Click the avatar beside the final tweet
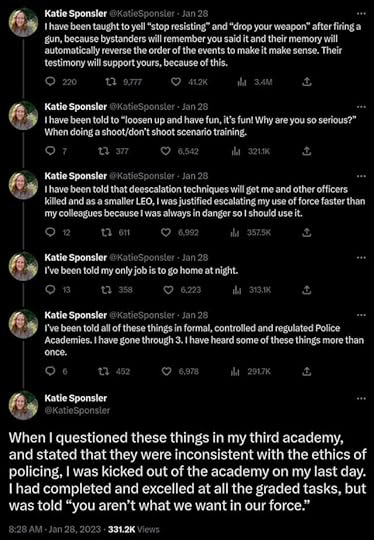This screenshot has height=540, width=374. point(23,405)
